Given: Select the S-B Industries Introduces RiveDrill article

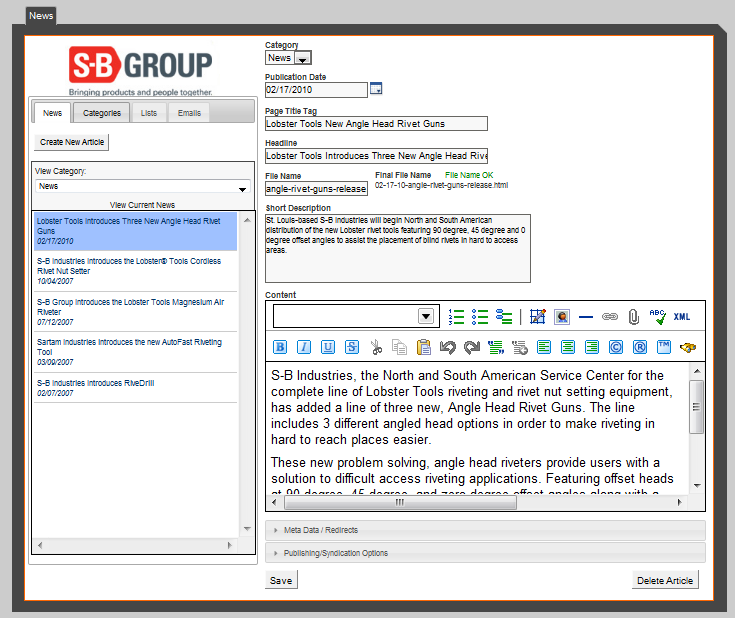Looking at the screenshot, I should click(x=135, y=388).
